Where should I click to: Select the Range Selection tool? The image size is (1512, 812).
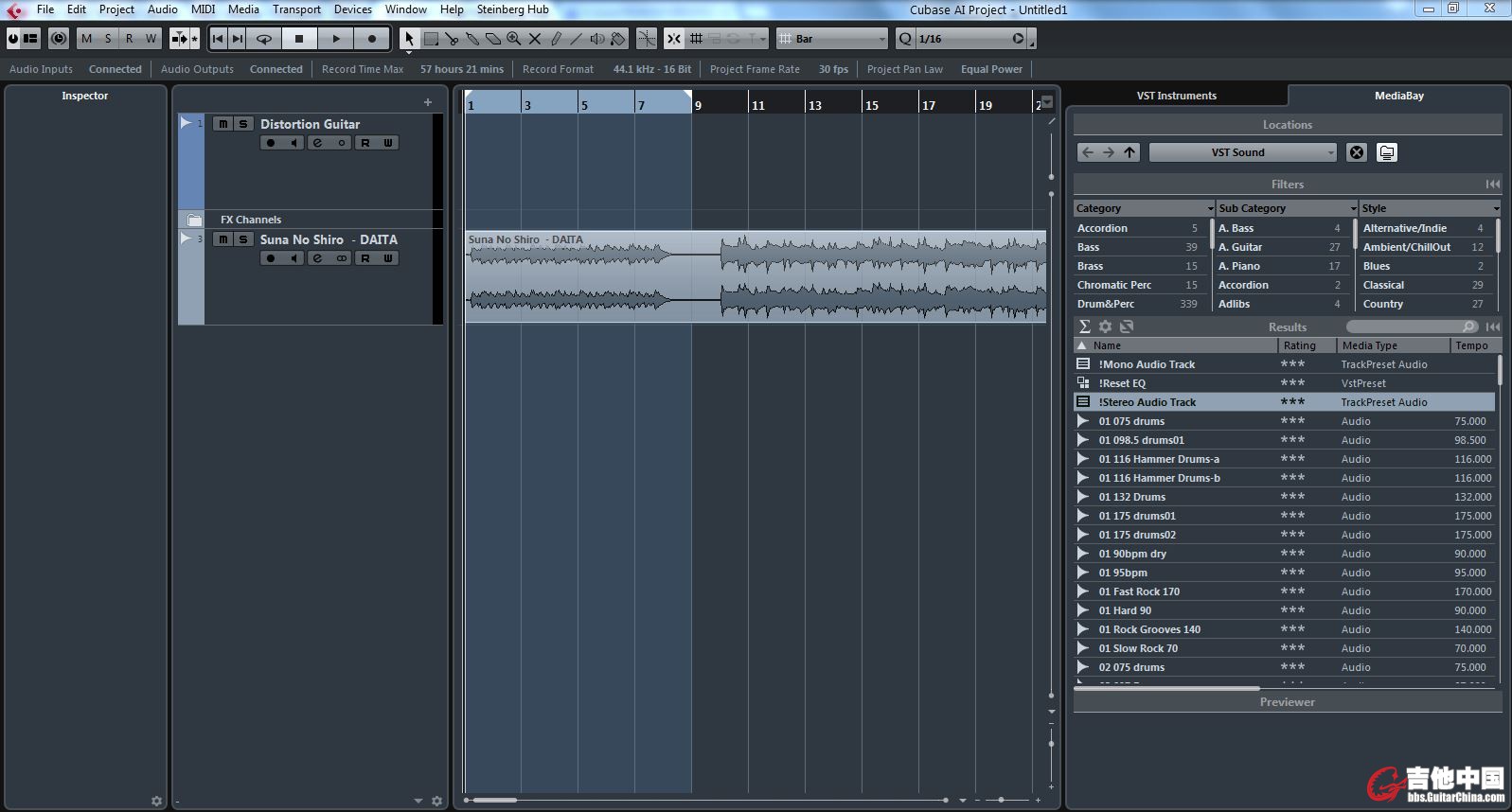coord(431,39)
